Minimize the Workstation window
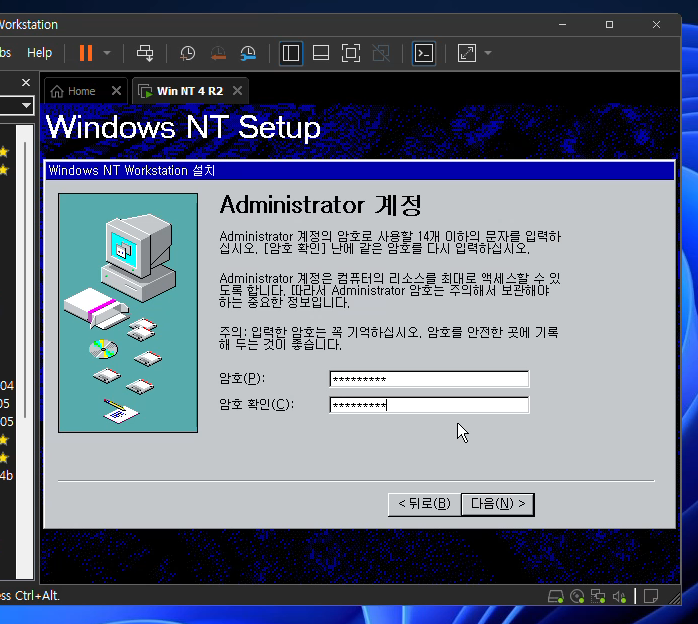This screenshot has height=624, width=698. coord(563,24)
